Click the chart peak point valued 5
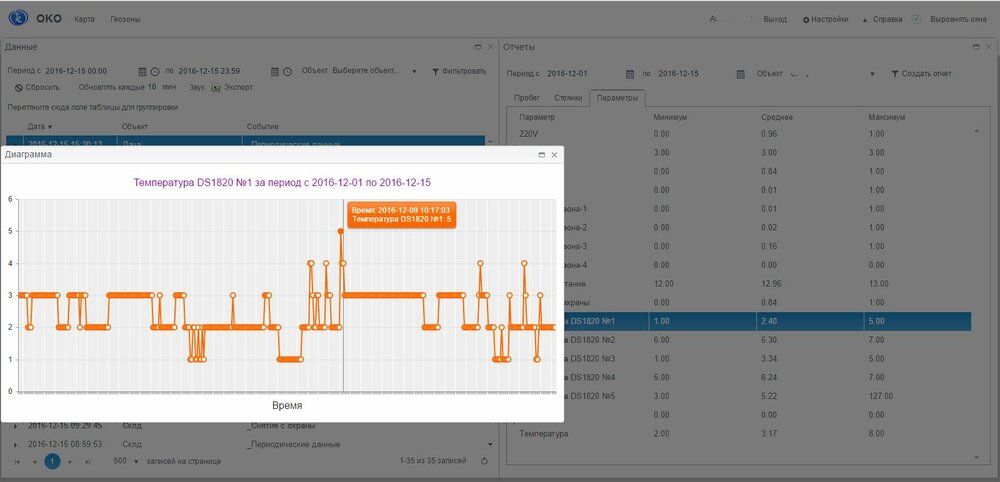This screenshot has width=1000, height=482. tap(341, 231)
